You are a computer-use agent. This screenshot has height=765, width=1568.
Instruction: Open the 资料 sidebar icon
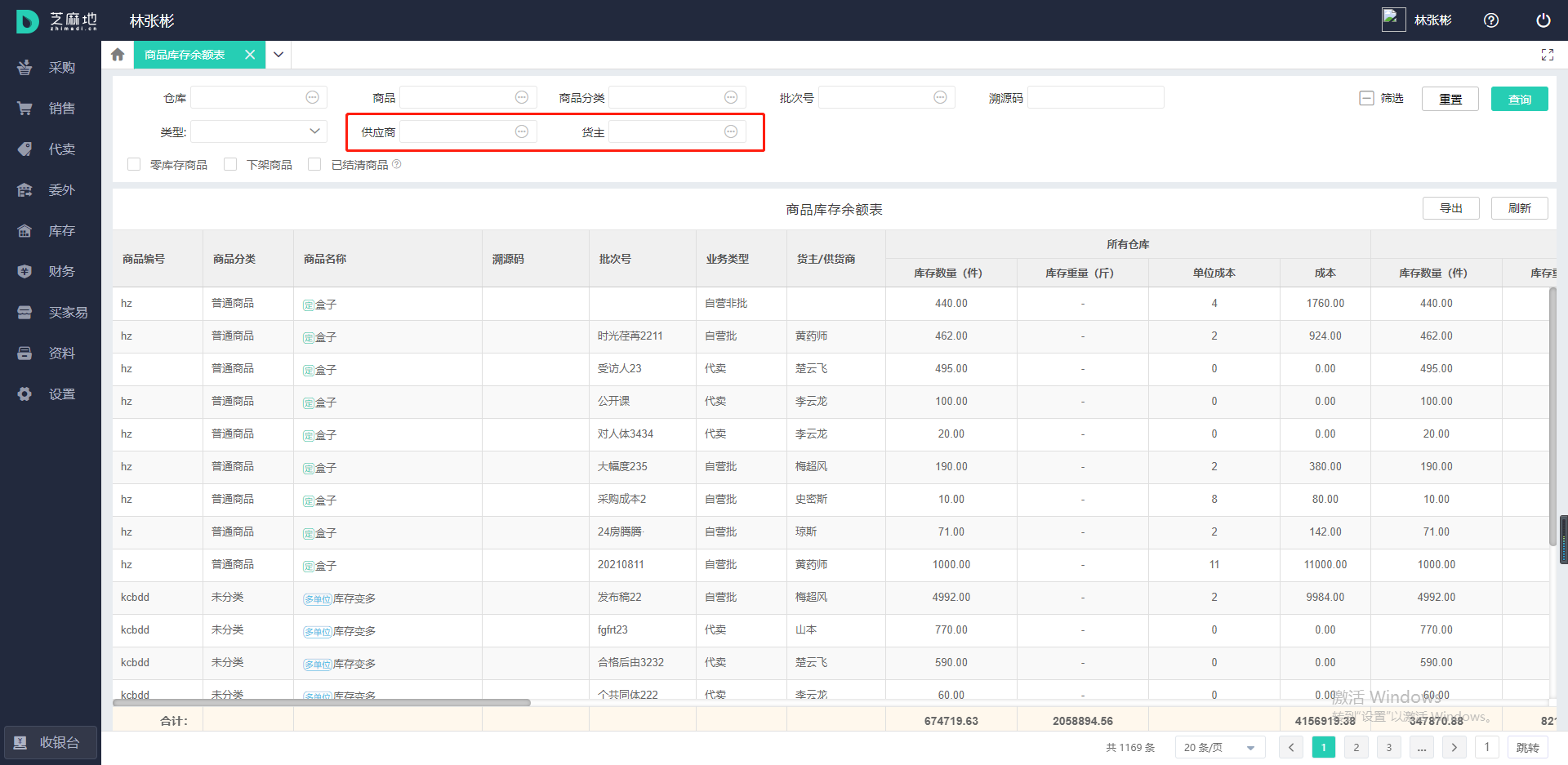tap(24, 354)
